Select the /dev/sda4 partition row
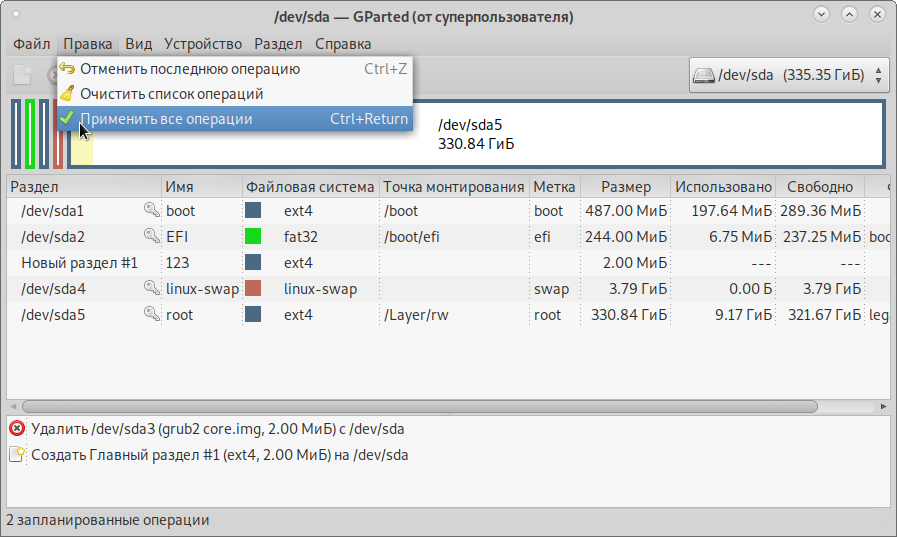 coord(448,289)
